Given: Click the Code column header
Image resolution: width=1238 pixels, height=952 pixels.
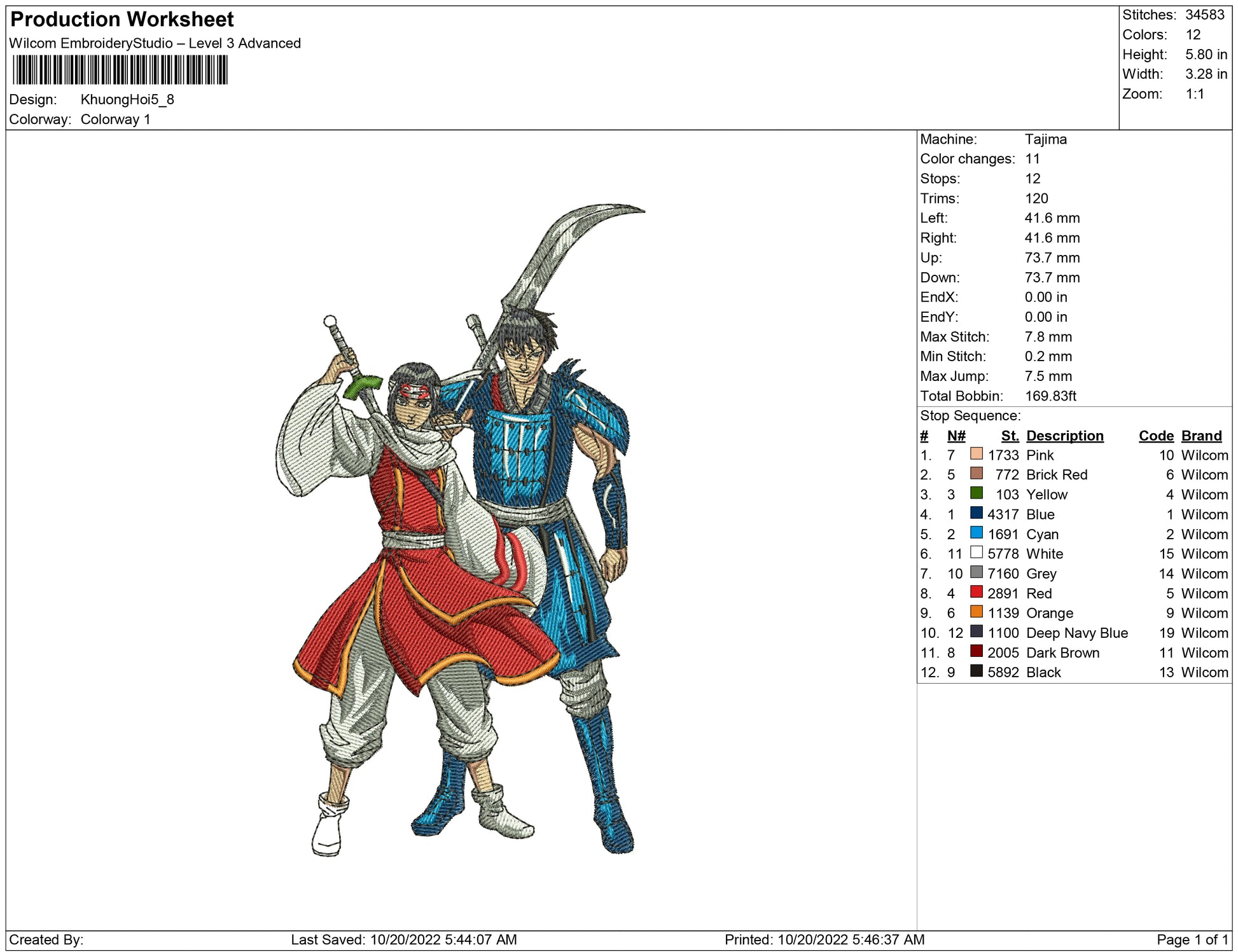Looking at the screenshot, I should pyautogui.click(x=1155, y=436).
